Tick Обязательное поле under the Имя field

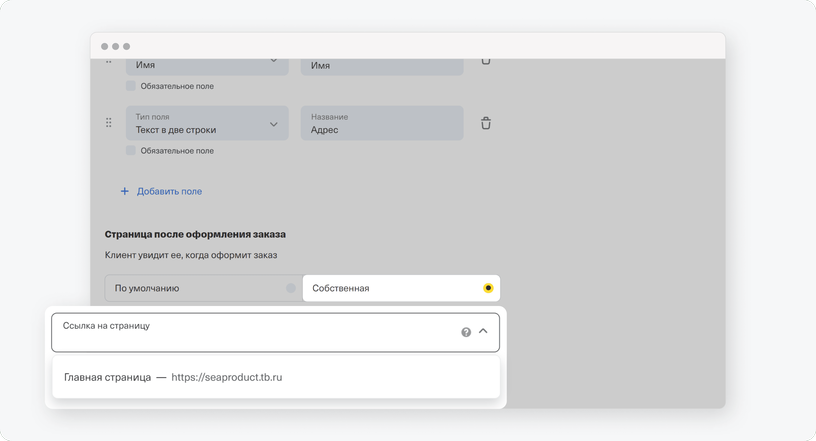pyautogui.click(x=131, y=86)
